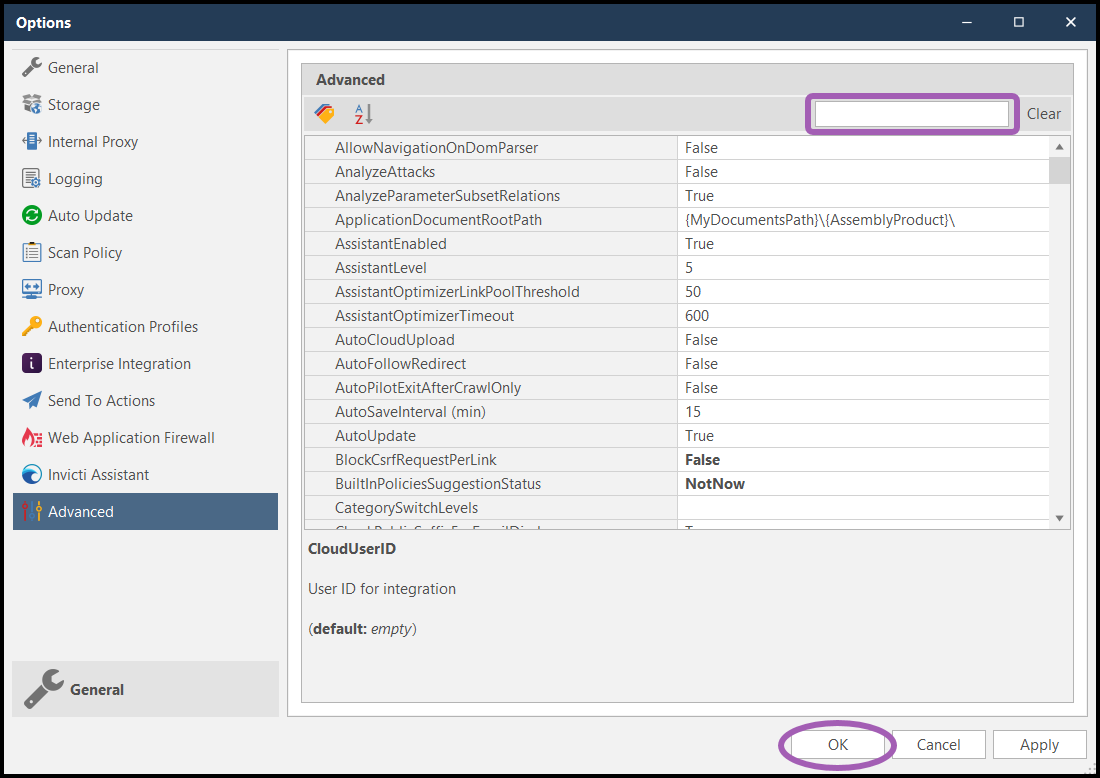Click the Invicti Assistant icon
The height and width of the screenshot is (778, 1100).
click(x=28, y=474)
